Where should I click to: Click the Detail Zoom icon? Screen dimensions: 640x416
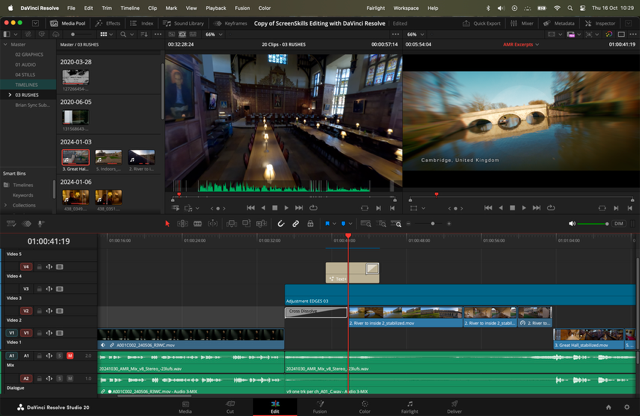pyautogui.click(x=381, y=224)
